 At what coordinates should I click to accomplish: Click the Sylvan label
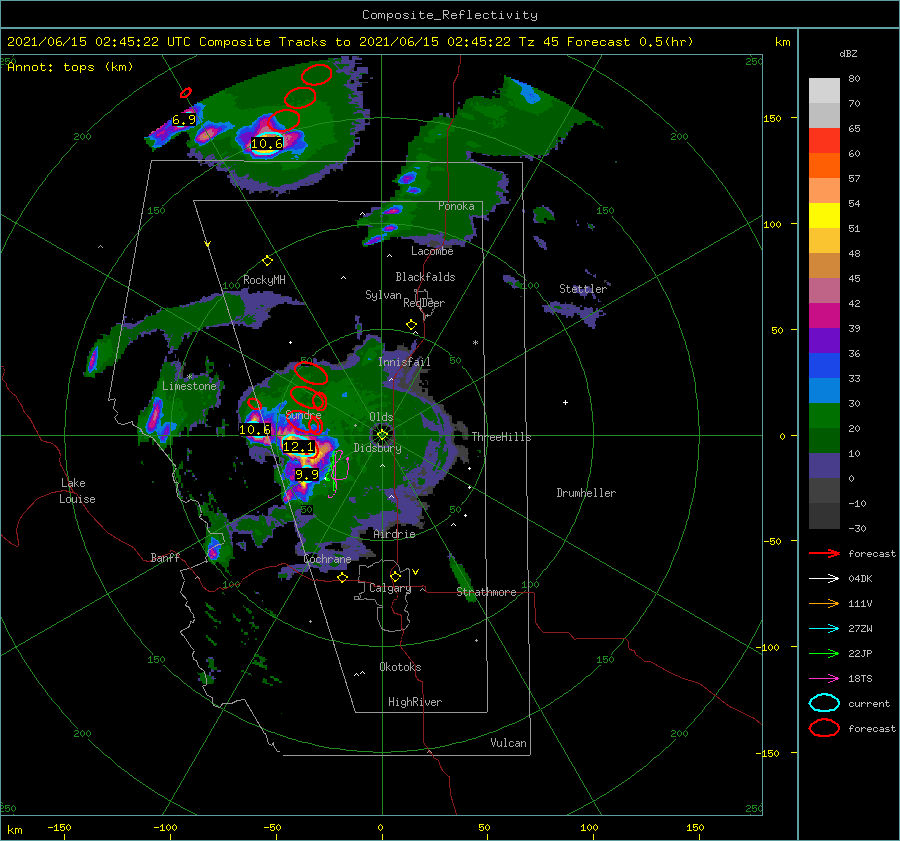pos(383,295)
